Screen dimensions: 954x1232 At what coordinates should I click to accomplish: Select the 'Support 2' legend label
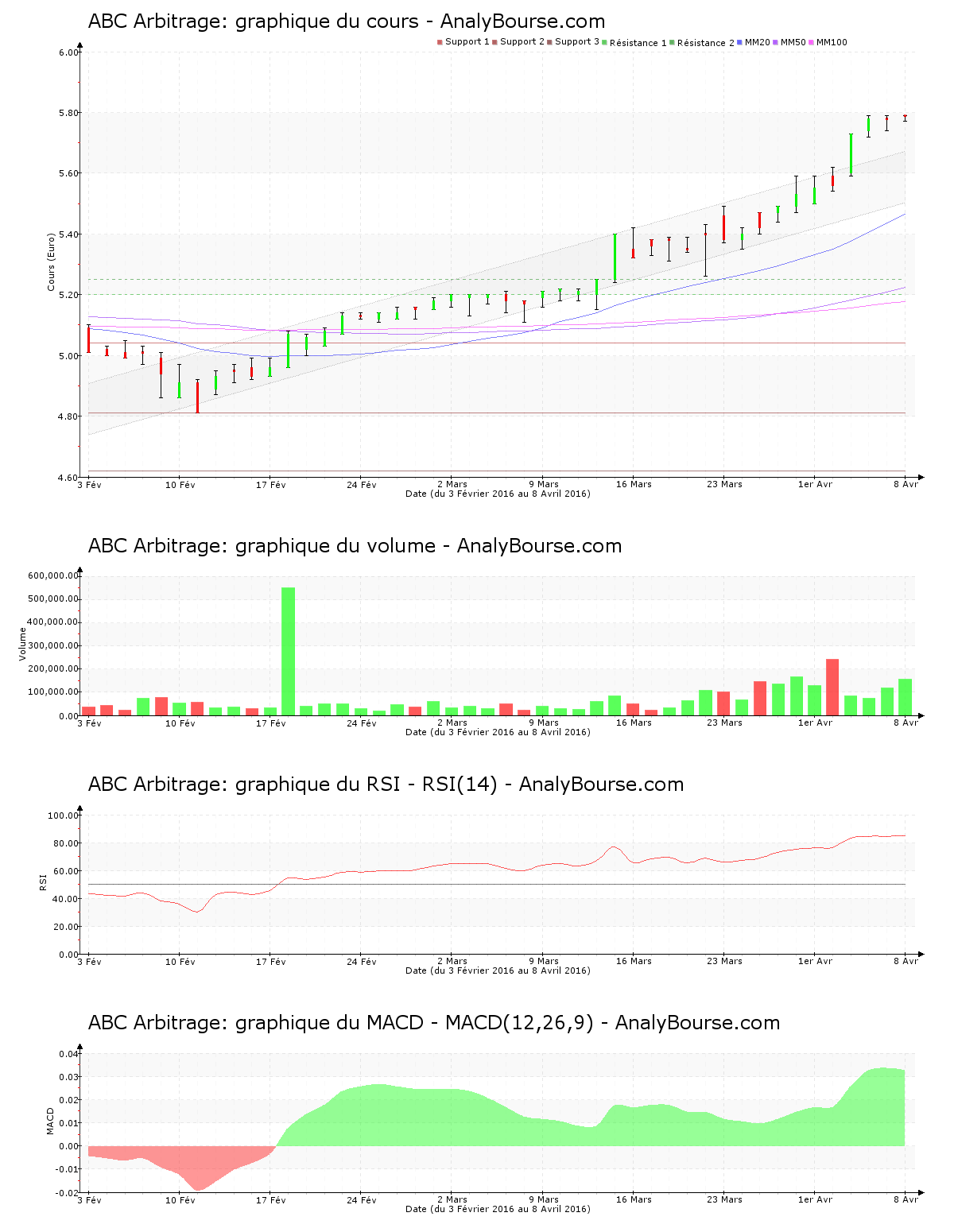[522, 42]
